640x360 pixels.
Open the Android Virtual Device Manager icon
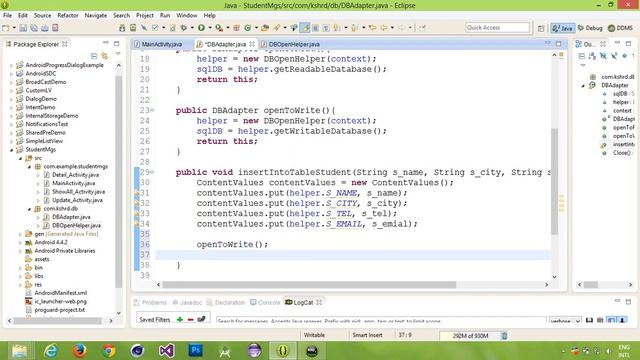(x=133, y=28)
